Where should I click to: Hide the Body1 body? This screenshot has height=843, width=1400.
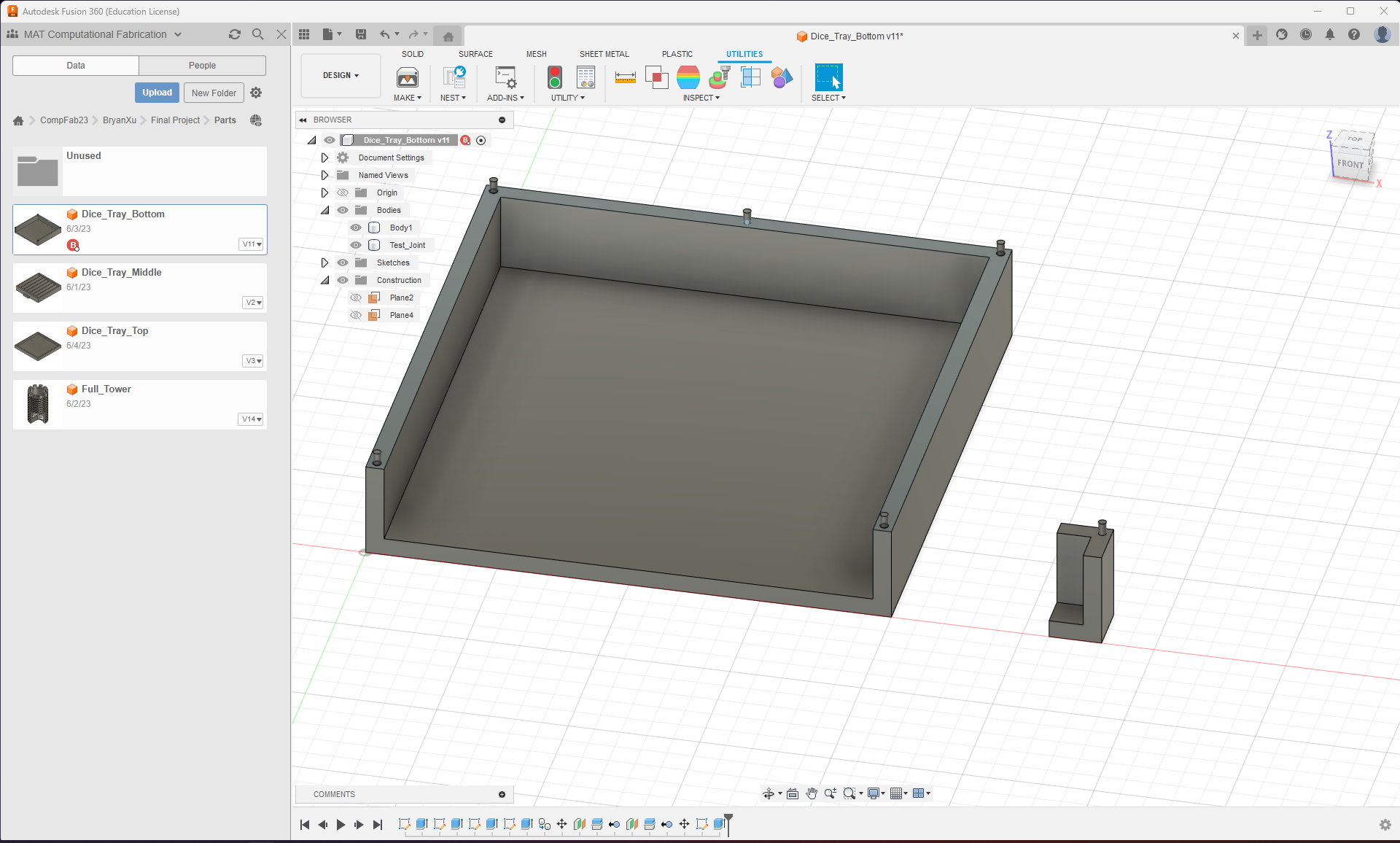(x=356, y=228)
